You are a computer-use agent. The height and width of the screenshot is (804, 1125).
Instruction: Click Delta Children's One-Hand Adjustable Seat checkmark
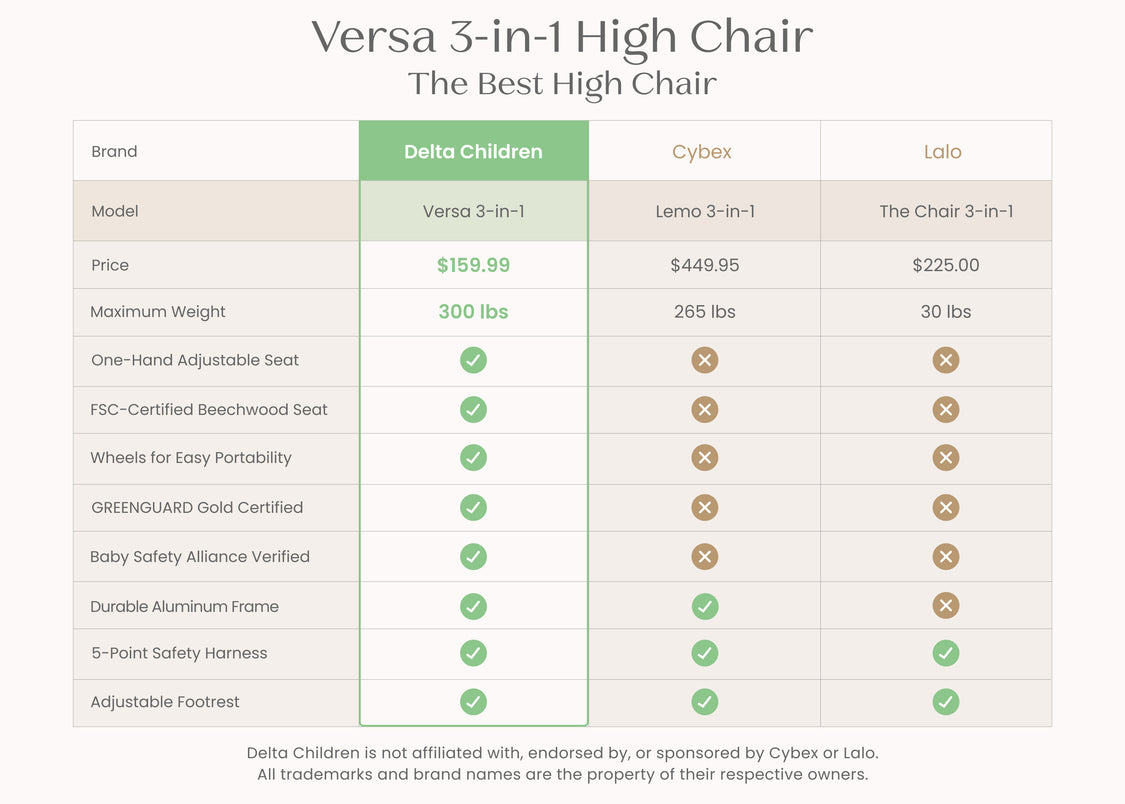[x=474, y=360]
